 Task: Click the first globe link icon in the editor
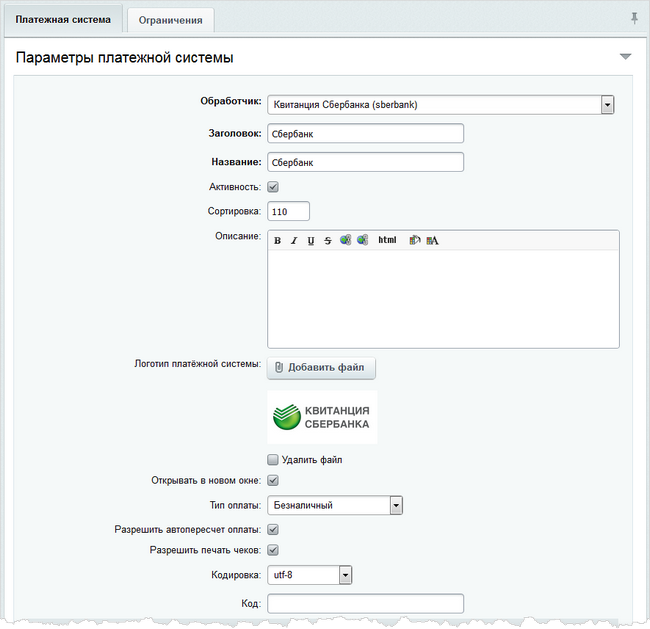pos(345,240)
